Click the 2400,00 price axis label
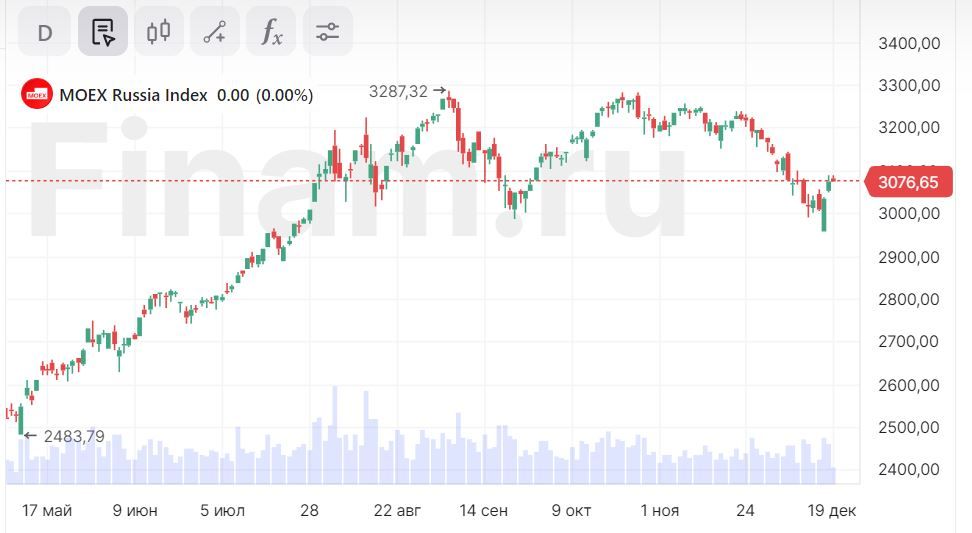The width and height of the screenshot is (972, 533). 908,470
